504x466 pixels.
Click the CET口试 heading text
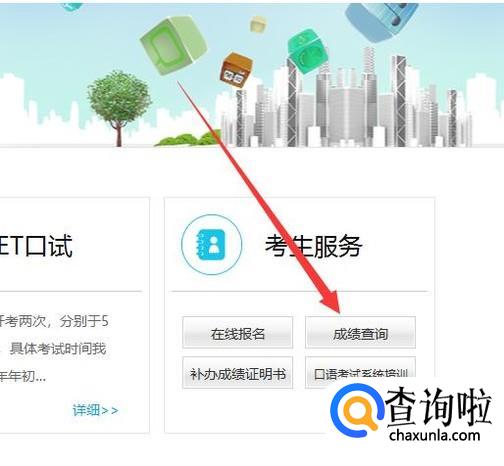coord(36,246)
